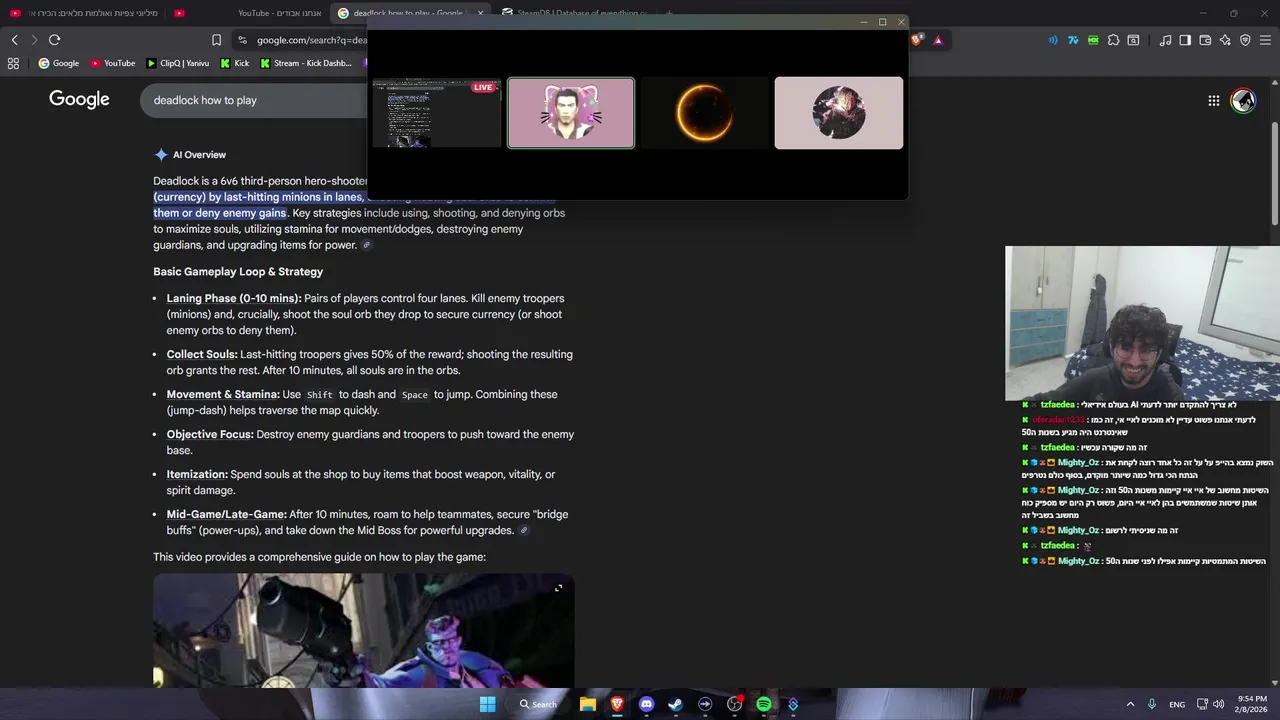The height and width of the screenshot is (720, 1280).
Task: Open the ClipQ | Yanivu bookmark
Action: click(178, 63)
